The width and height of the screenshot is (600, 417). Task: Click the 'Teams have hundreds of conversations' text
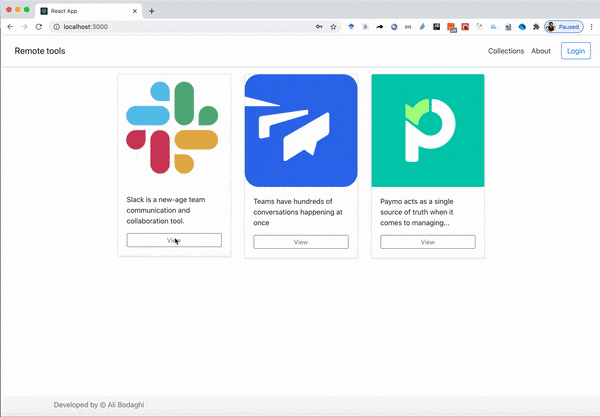(298, 212)
